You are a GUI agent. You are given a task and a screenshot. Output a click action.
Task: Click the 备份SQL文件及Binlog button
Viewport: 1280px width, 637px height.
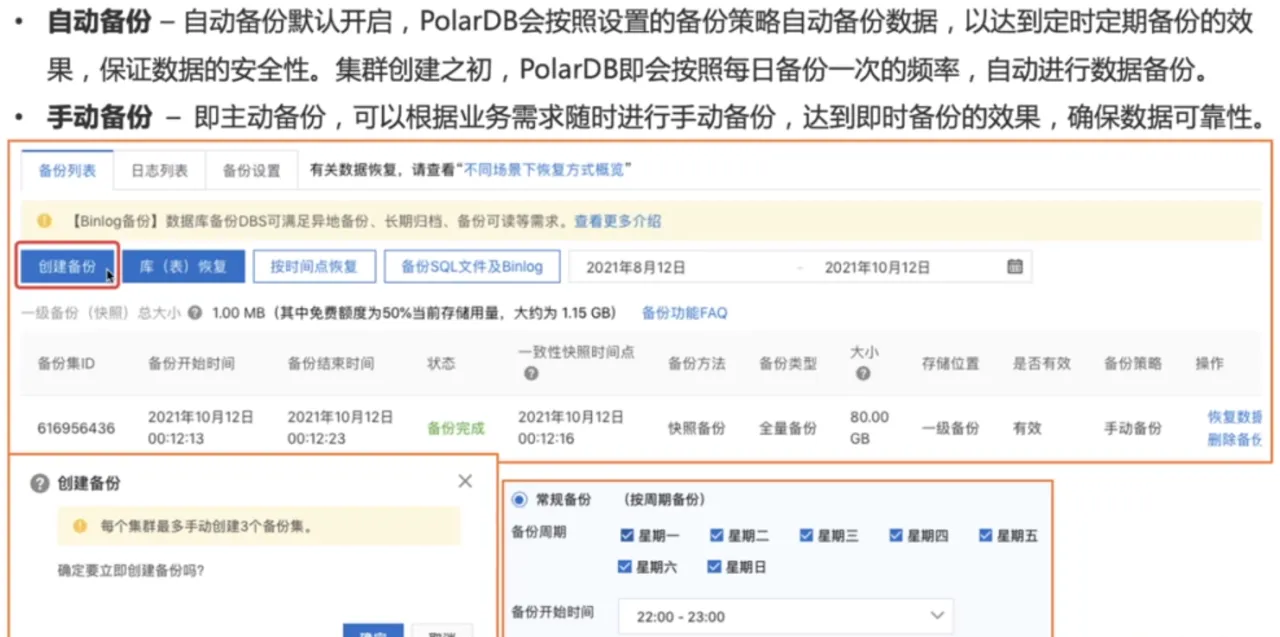472,267
